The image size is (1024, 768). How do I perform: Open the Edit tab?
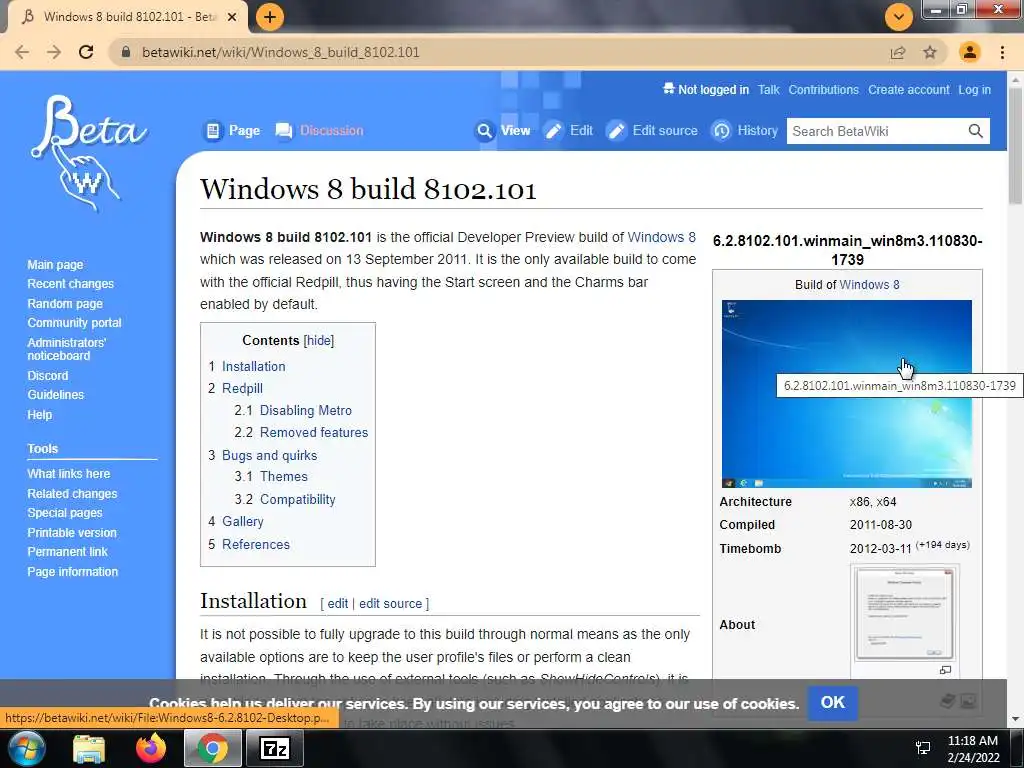coord(569,131)
